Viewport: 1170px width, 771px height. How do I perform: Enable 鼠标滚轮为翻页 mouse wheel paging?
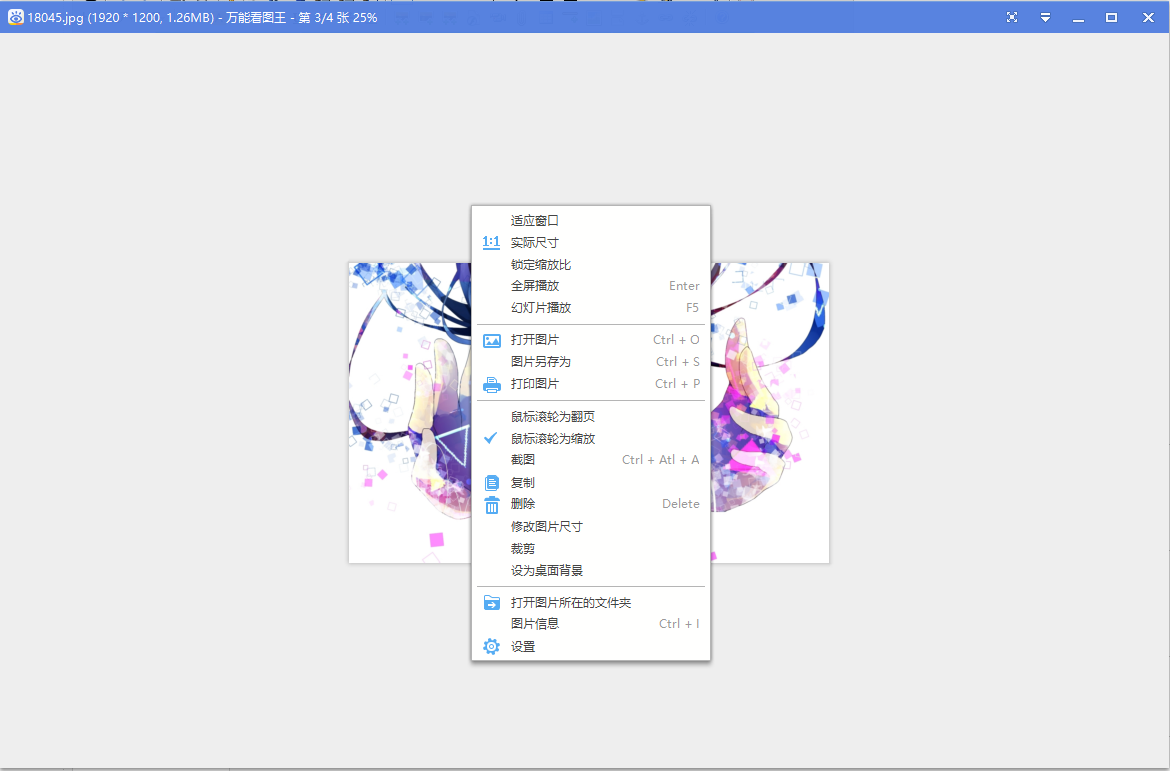tap(590, 416)
